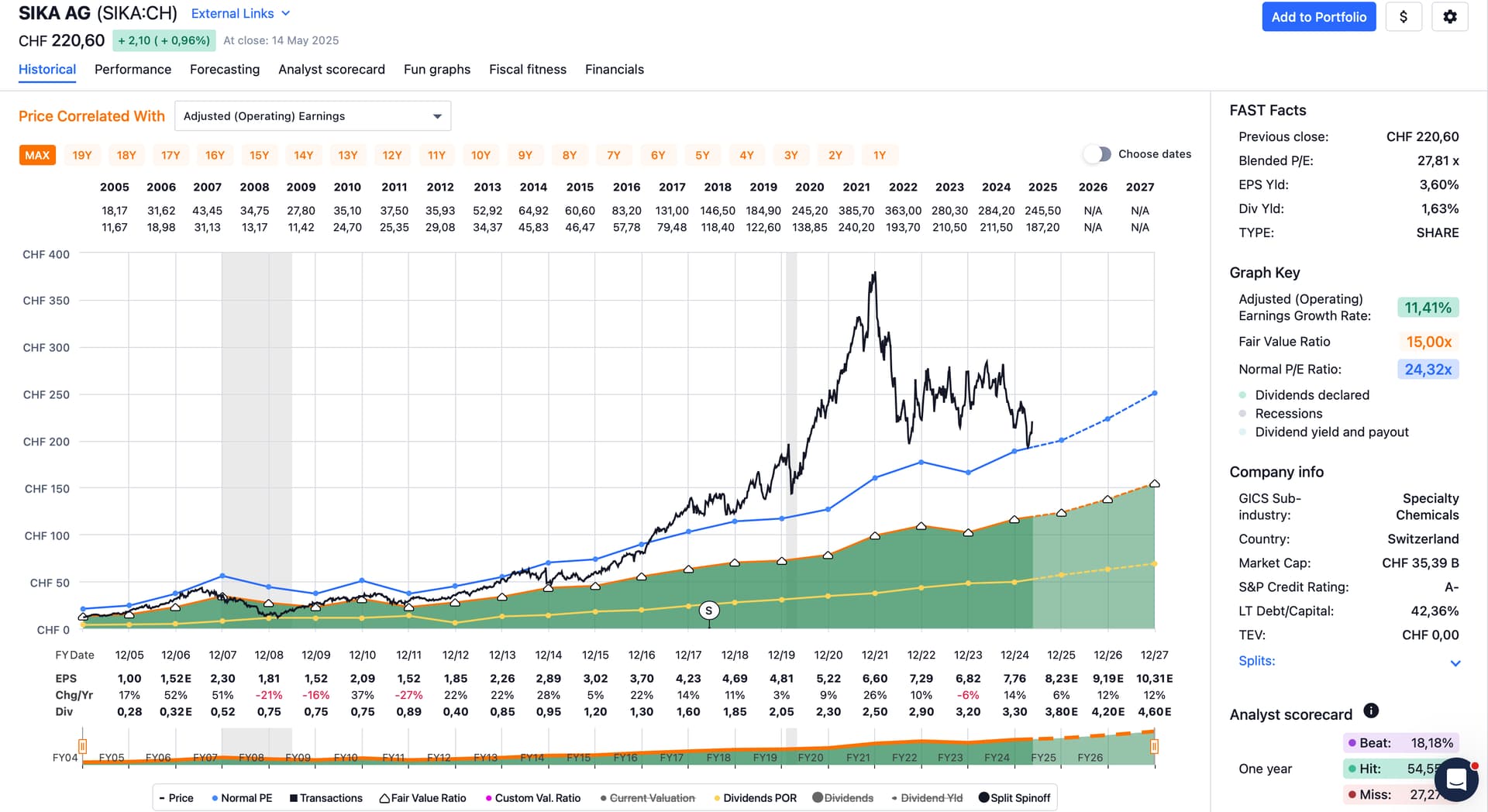Open the Financials tab
The height and width of the screenshot is (812, 1488).
615,69
